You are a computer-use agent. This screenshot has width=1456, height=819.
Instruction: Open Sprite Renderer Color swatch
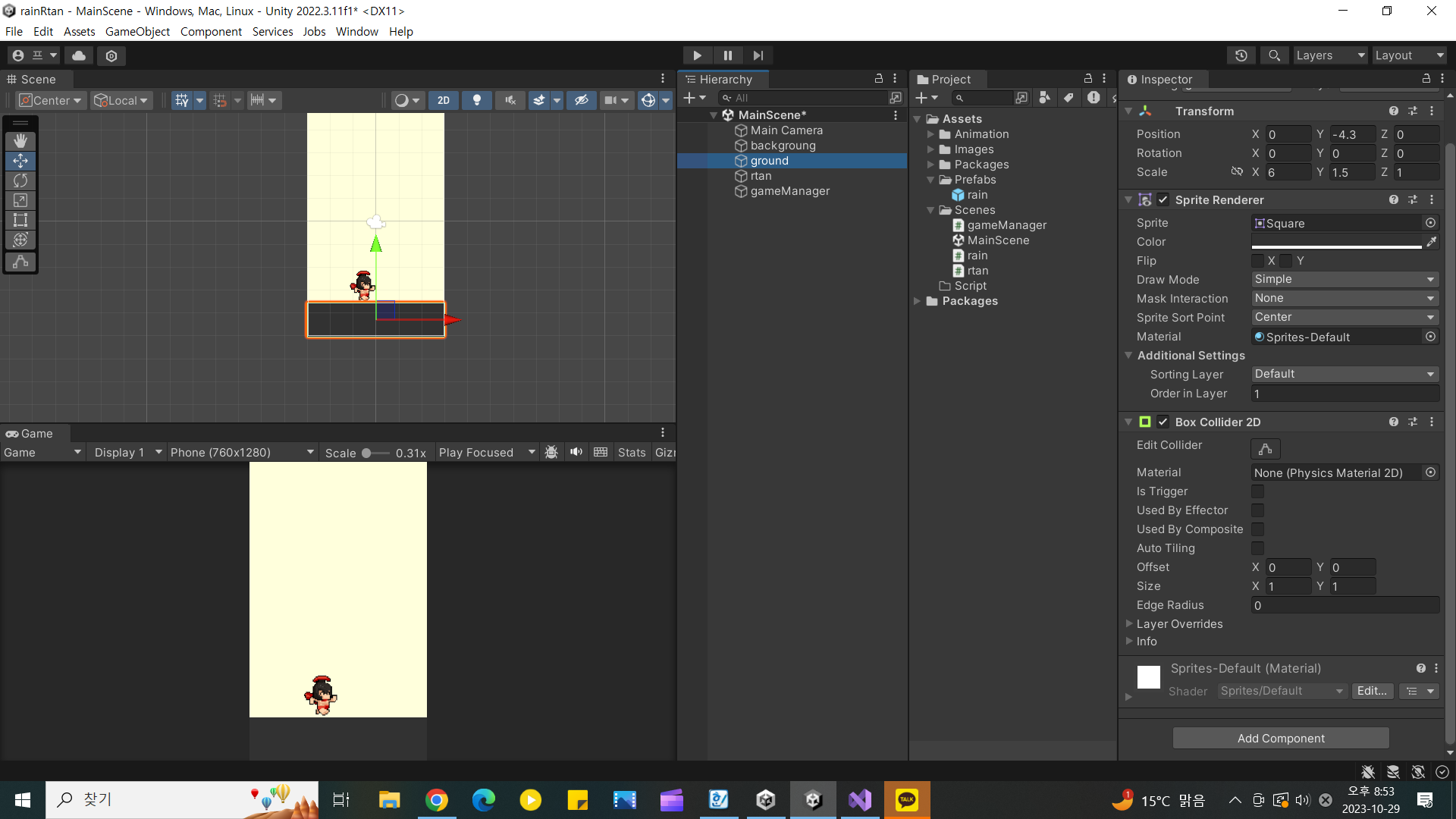pyautogui.click(x=1336, y=242)
